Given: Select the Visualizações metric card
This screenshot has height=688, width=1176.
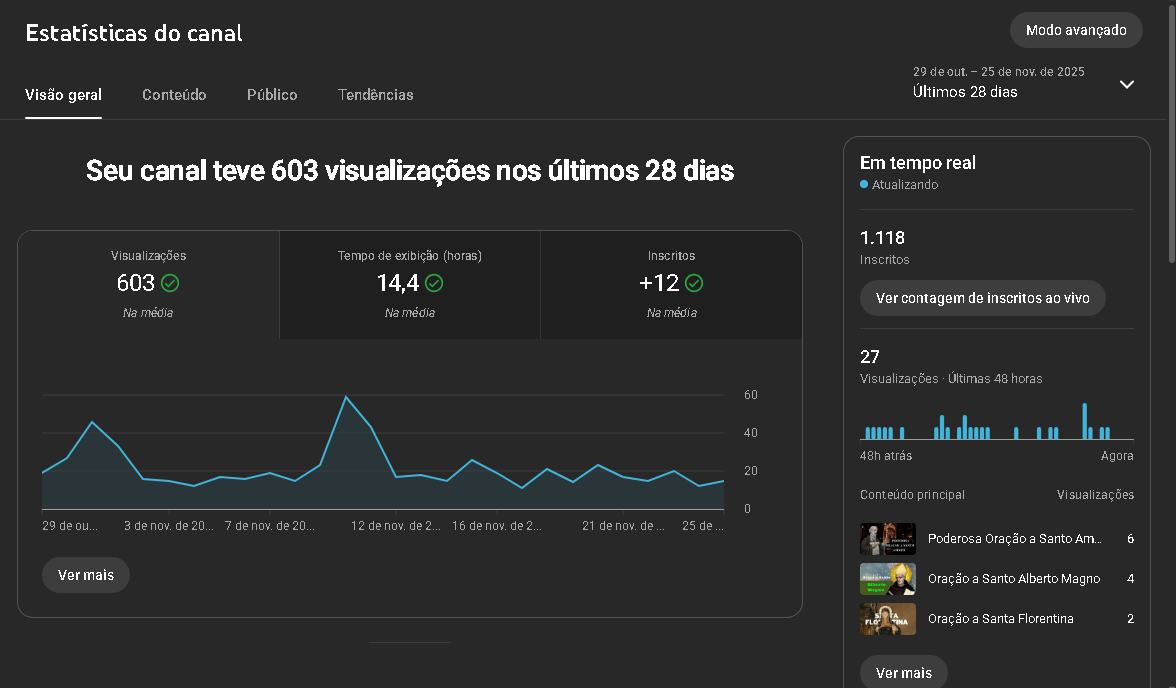Looking at the screenshot, I should (x=148, y=284).
